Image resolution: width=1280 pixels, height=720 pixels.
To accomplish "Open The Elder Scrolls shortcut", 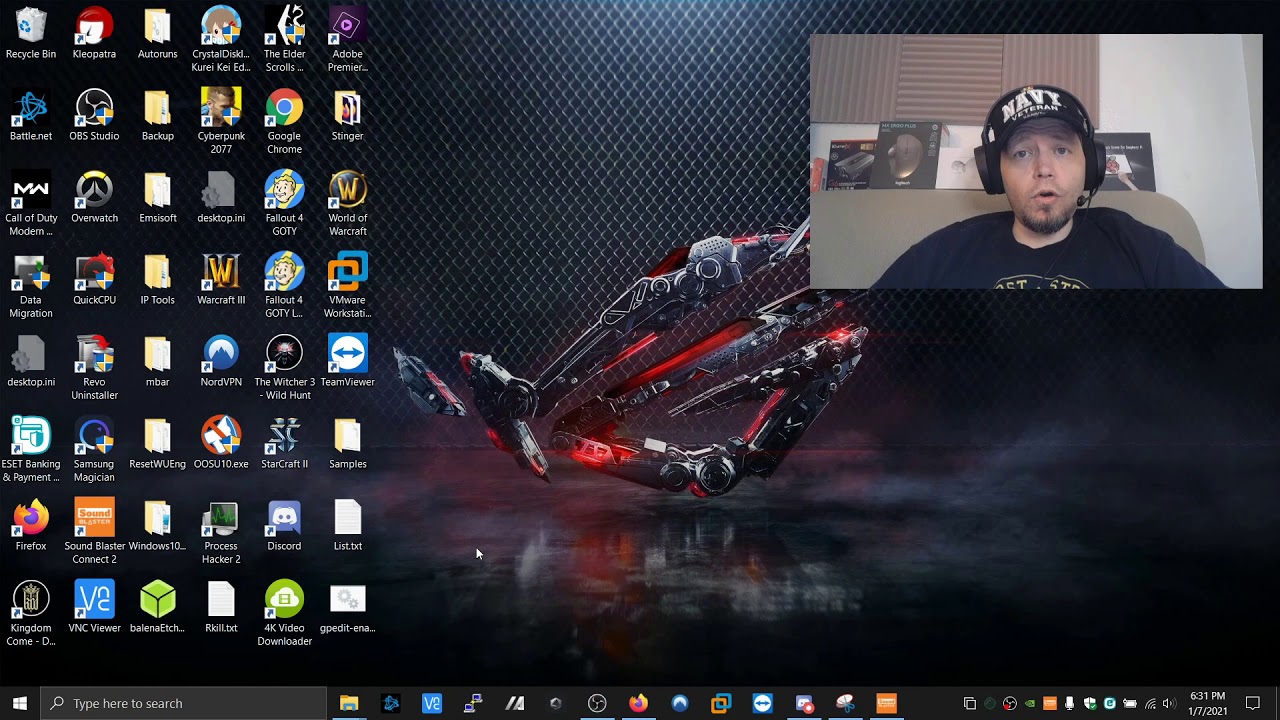I will pos(284,40).
